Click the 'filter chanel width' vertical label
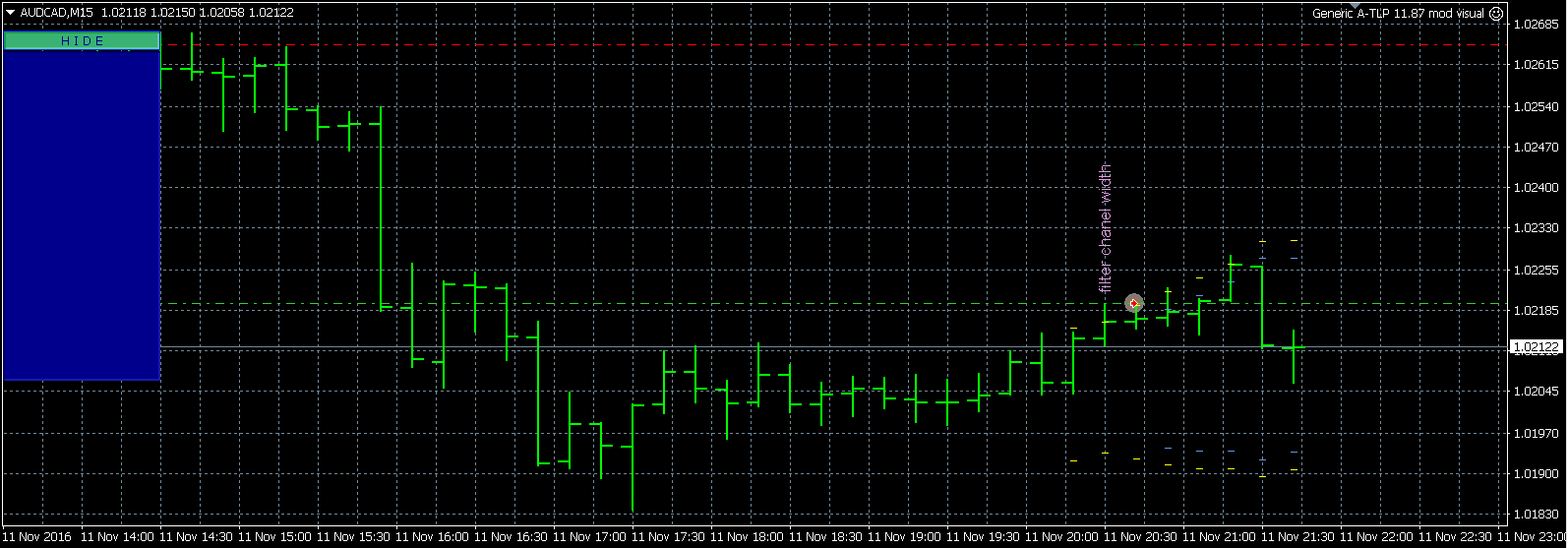Viewport: 1568px width, 548px height. pos(1105,228)
